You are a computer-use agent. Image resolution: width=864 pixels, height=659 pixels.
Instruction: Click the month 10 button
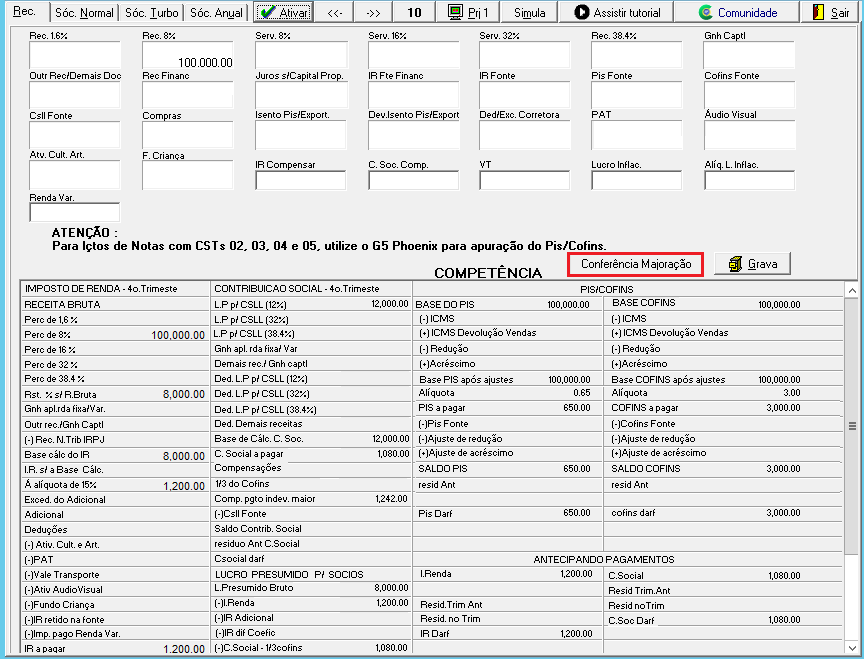click(414, 12)
